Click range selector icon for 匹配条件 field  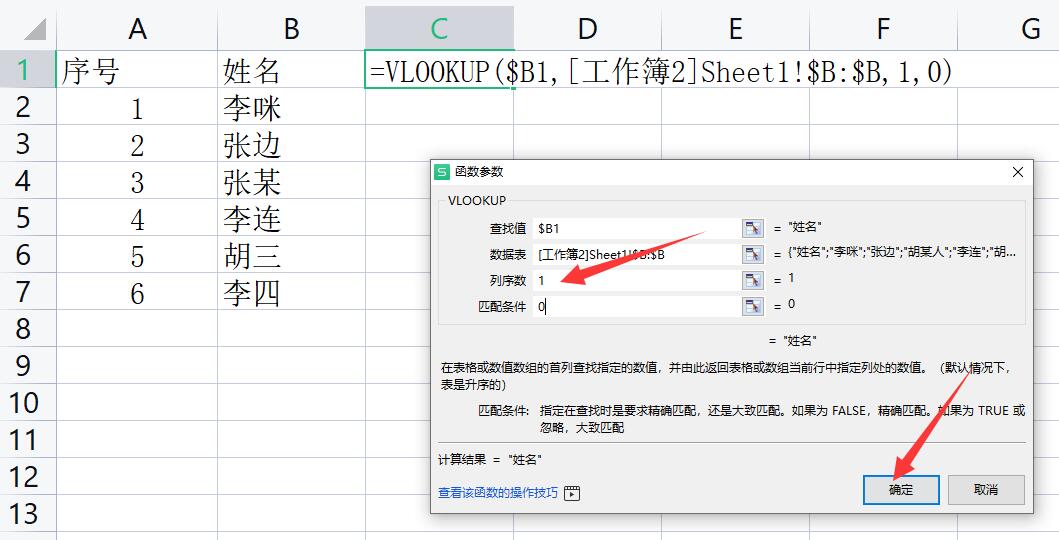click(752, 307)
